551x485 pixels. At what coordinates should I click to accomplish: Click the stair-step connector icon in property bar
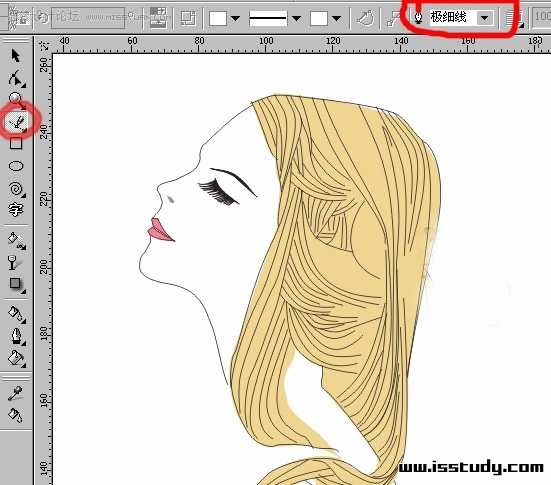(x=393, y=18)
